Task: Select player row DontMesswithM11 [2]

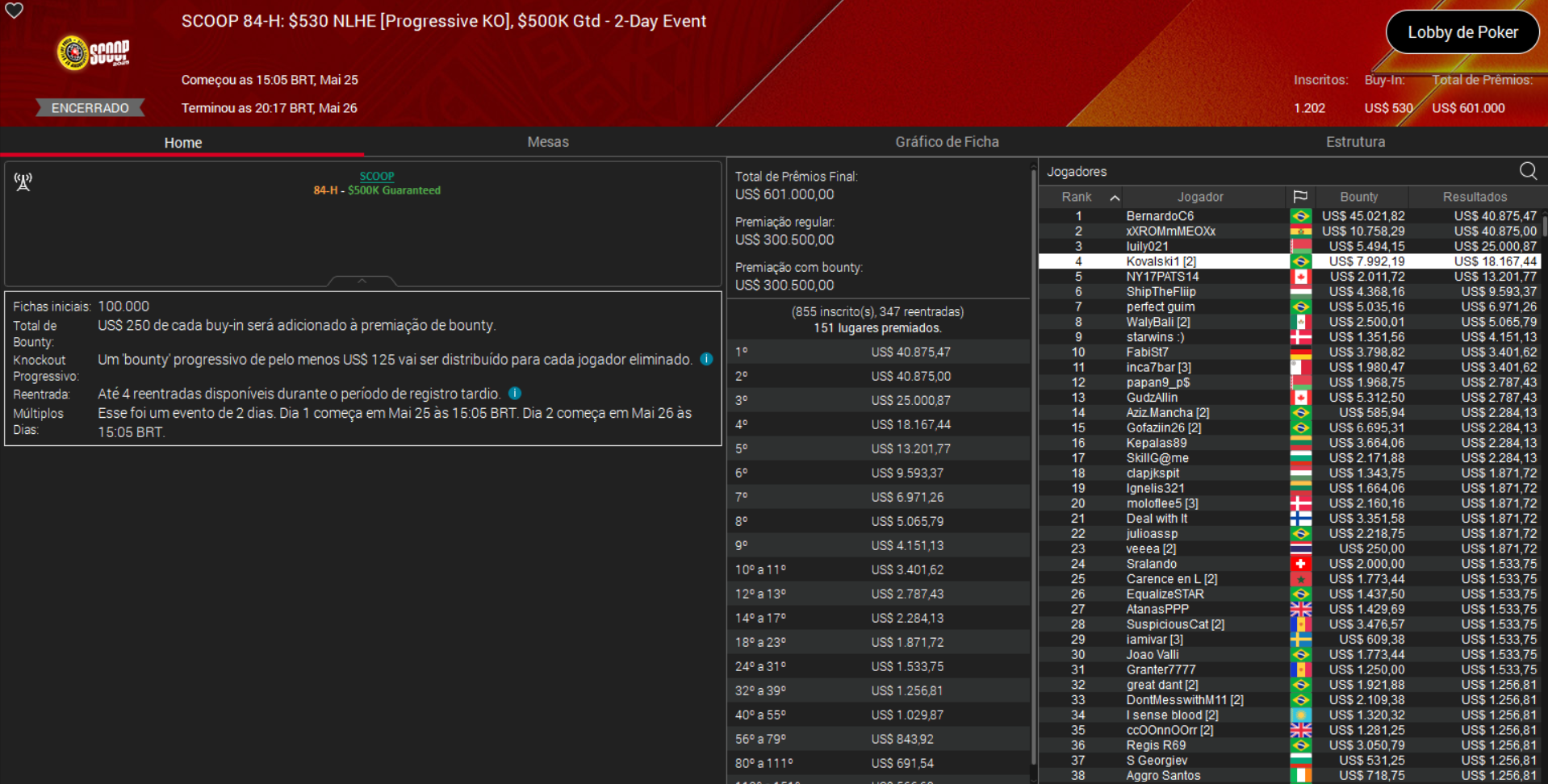Action: pyautogui.click(x=1290, y=700)
